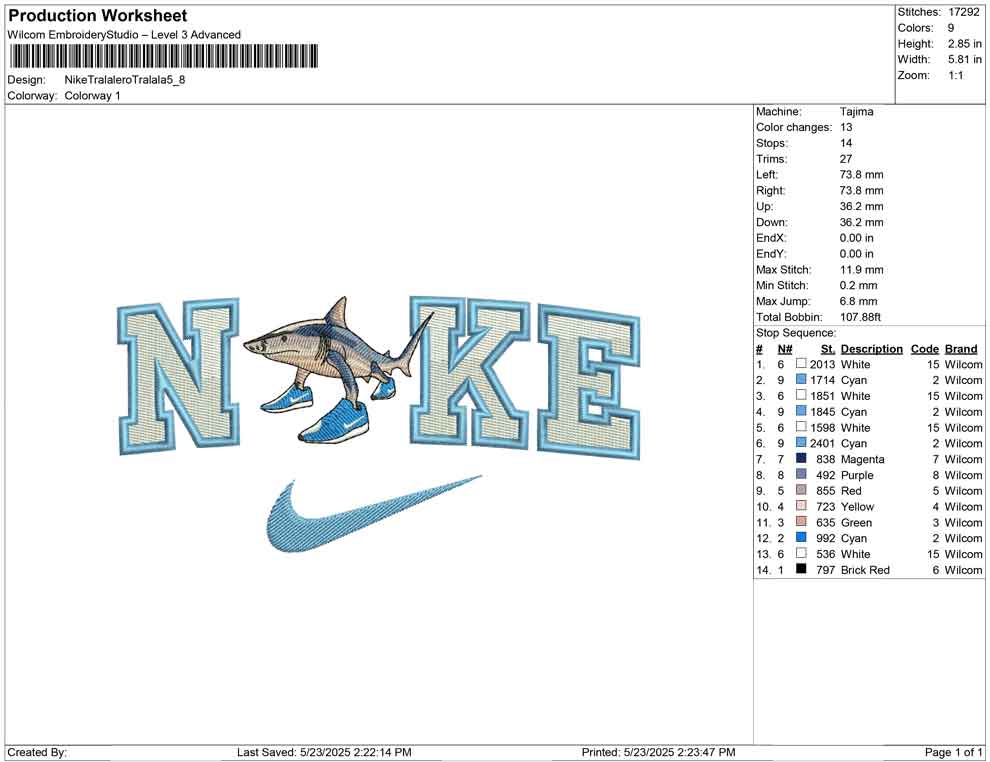
Task: Select the 'Brick Red' description in row 14
Action: click(x=865, y=570)
